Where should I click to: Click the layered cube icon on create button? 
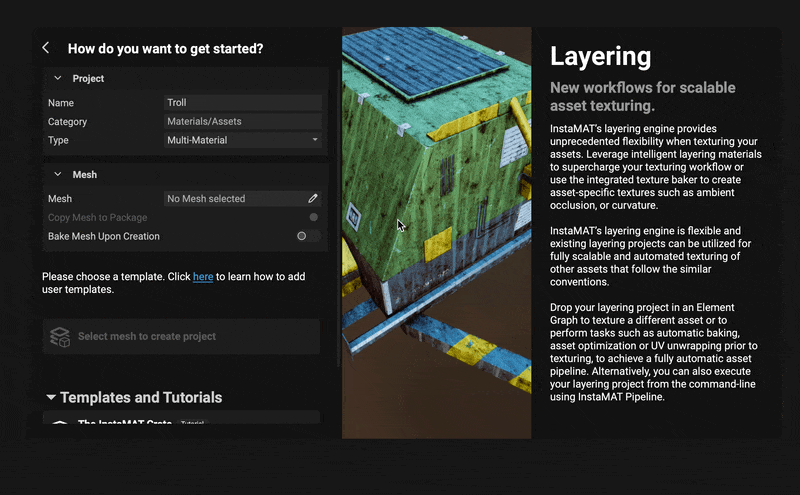pos(60,337)
